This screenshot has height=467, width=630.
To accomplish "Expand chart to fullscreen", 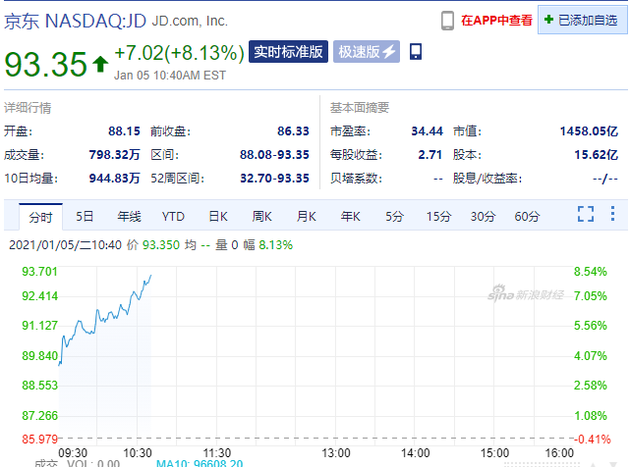I will [x=586, y=214].
